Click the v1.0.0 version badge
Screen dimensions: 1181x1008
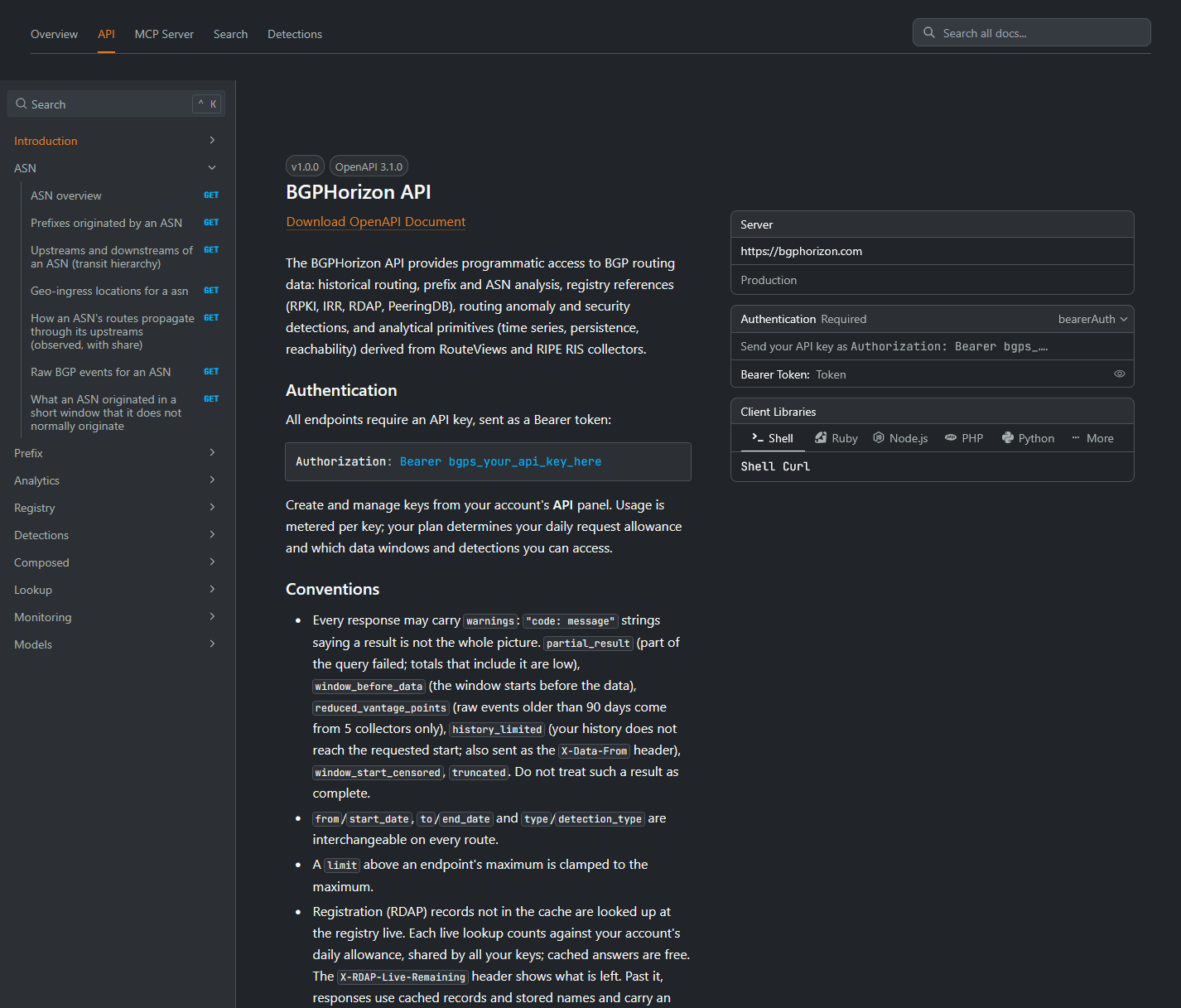(x=305, y=166)
